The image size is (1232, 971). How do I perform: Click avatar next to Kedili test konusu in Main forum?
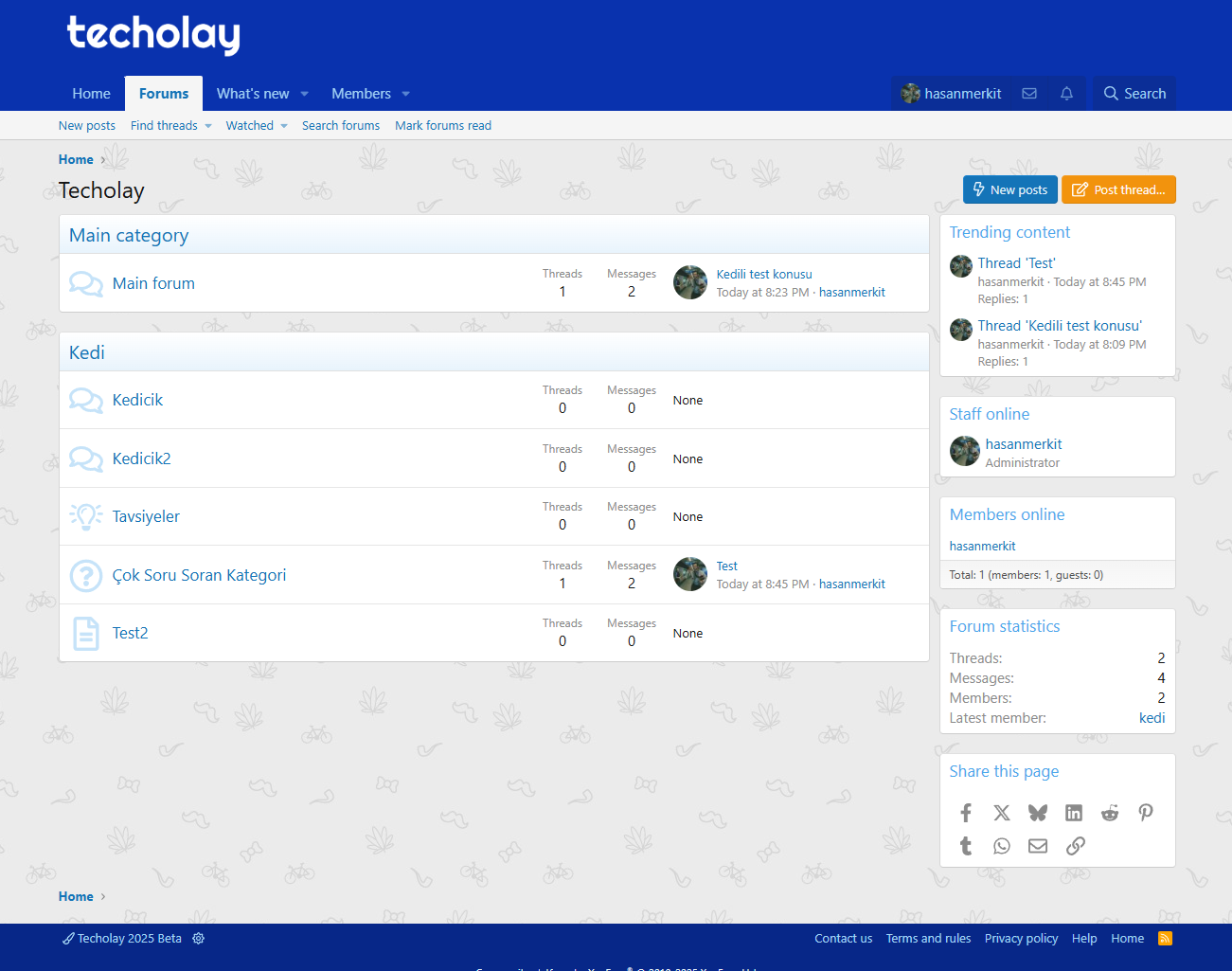tap(690, 282)
